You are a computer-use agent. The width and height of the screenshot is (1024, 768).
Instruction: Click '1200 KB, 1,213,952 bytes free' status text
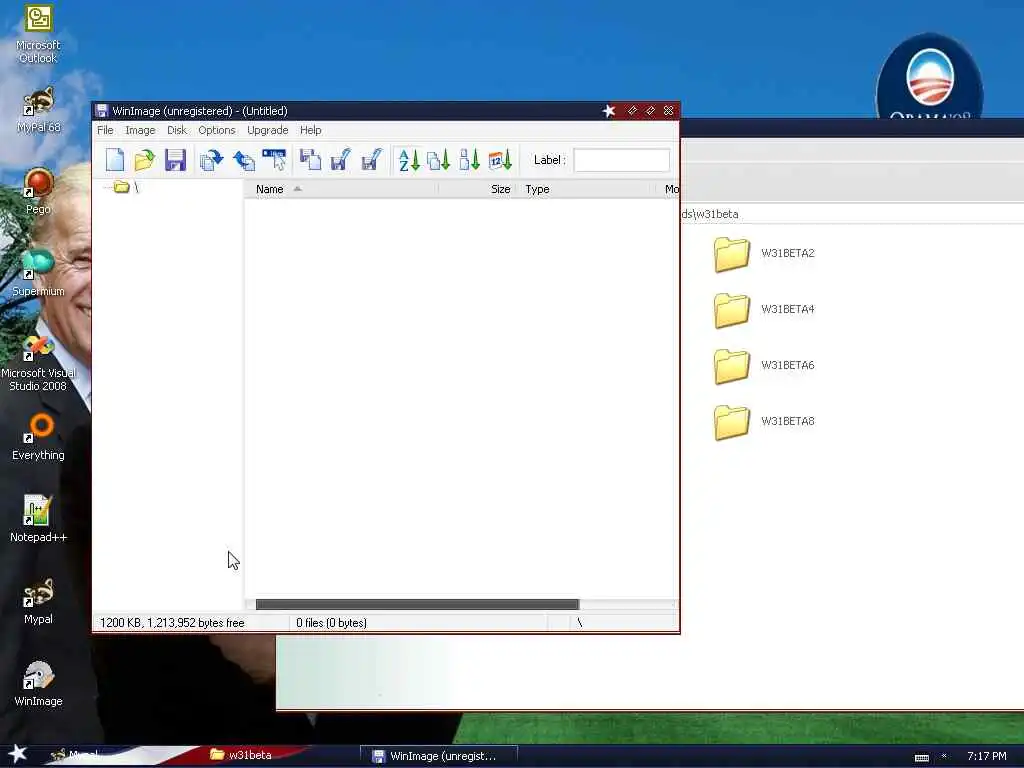tap(172, 623)
